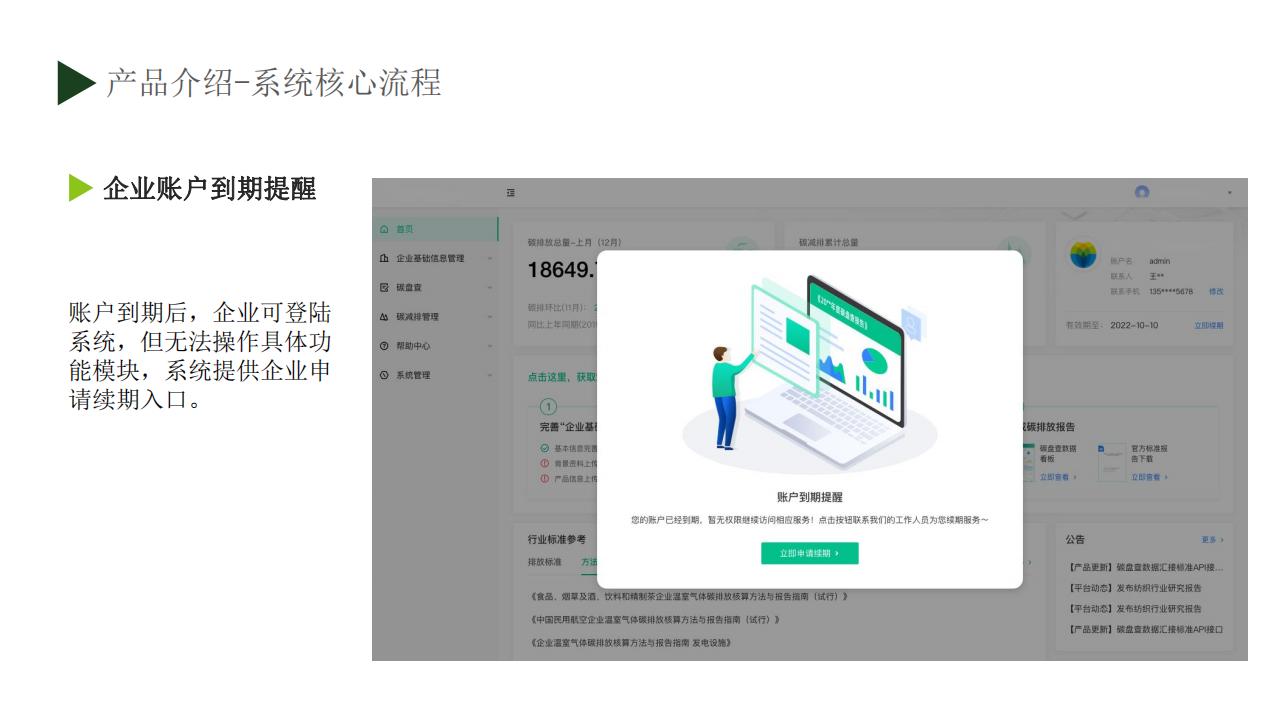Screen dimensions: 1280x720
Task: Click the 更多 link in 公告 panel
Action: (x=1212, y=540)
